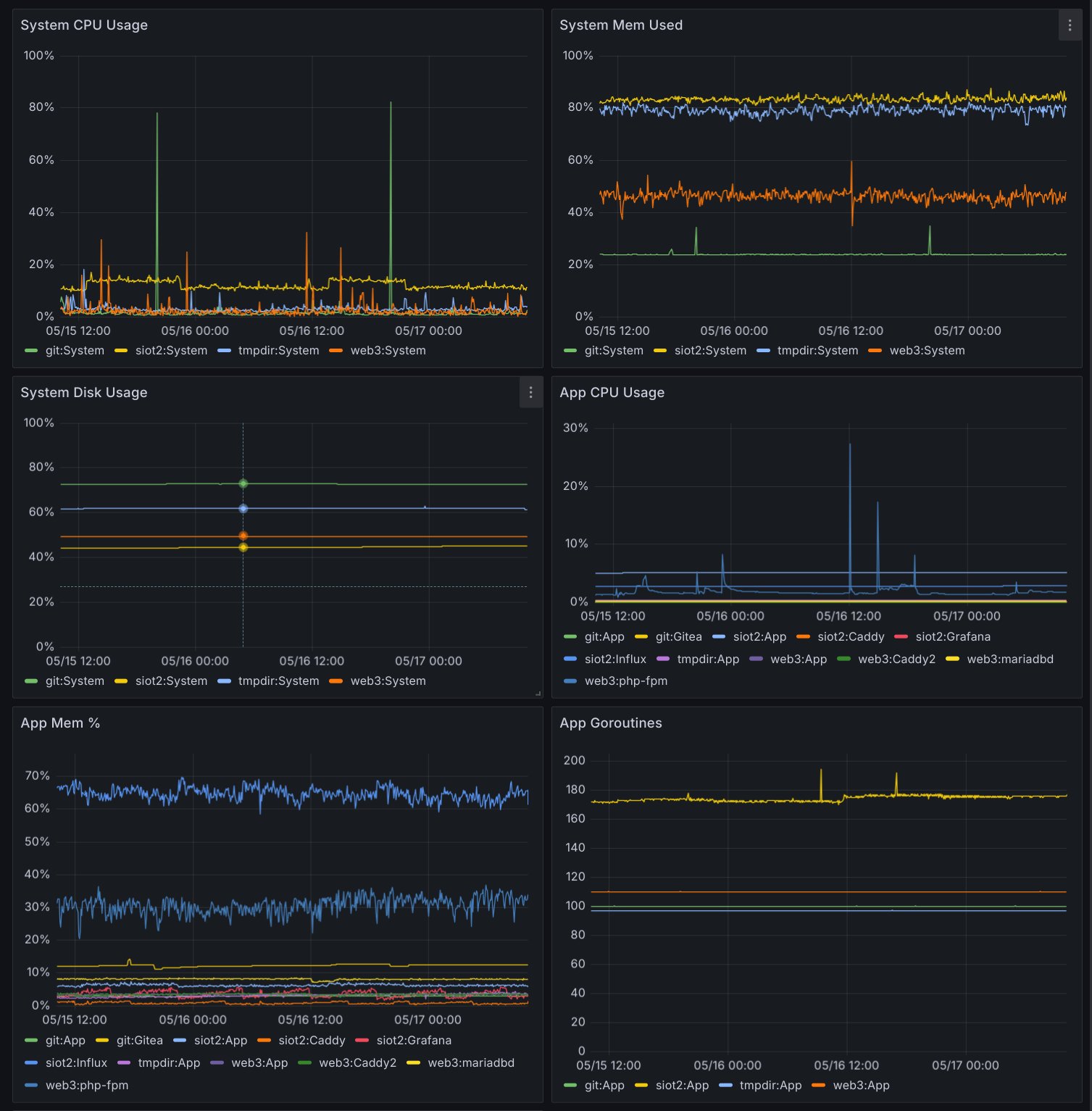Toggle siot2:Caddy series in App Mem % legend
This screenshot has height=1111, width=1092.
point(312,1041)
